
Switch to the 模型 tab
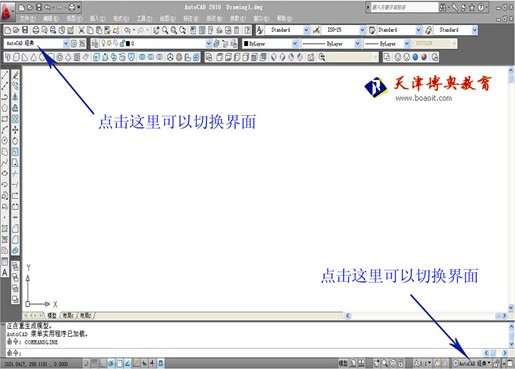[52, 315]
